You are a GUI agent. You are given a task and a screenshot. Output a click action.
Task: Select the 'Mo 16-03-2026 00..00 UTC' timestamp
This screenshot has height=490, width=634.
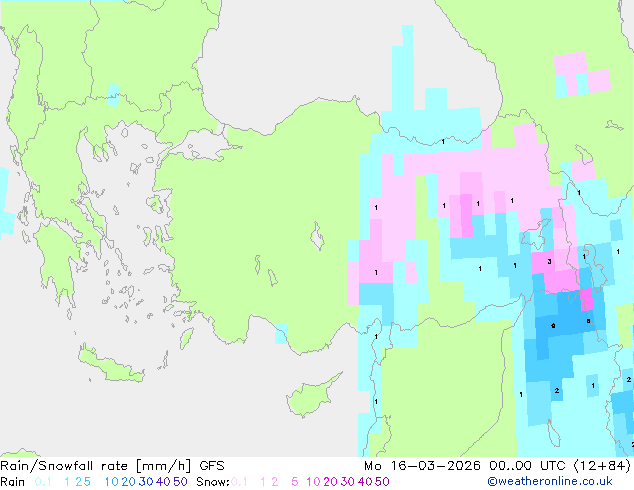pos(465,466)
